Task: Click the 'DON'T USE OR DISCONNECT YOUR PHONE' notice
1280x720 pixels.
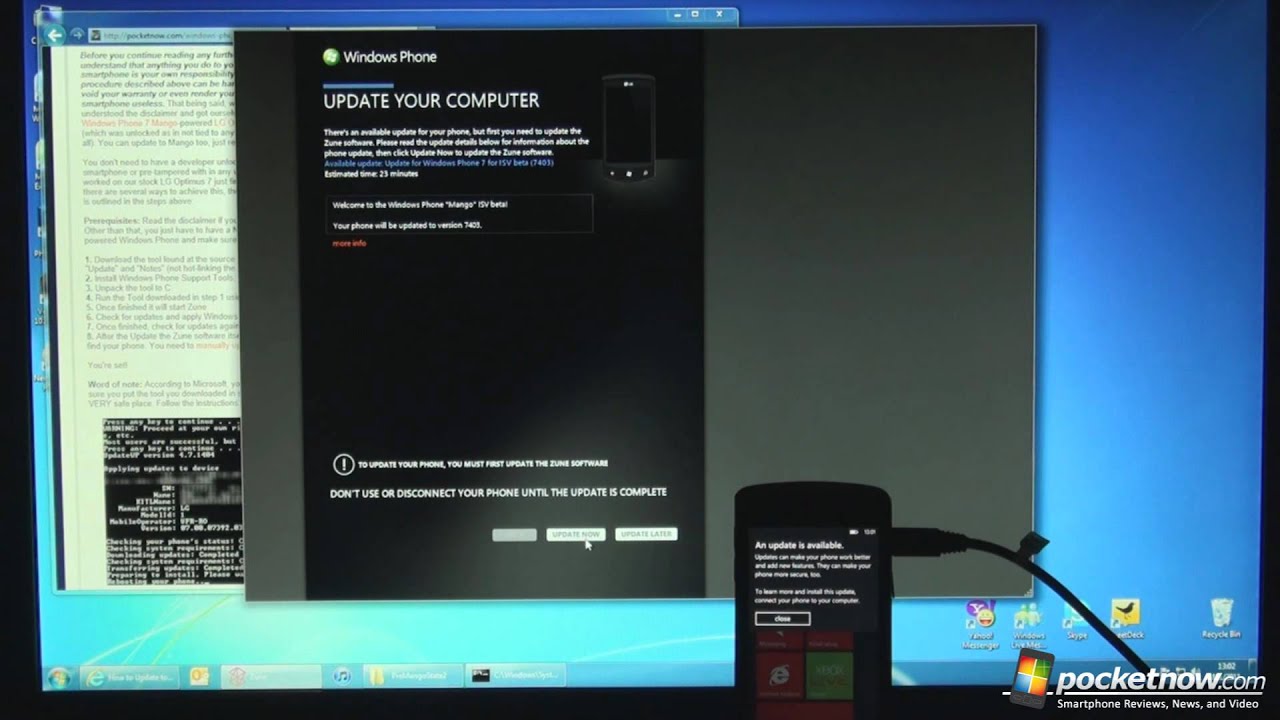Action: (498, 492)
